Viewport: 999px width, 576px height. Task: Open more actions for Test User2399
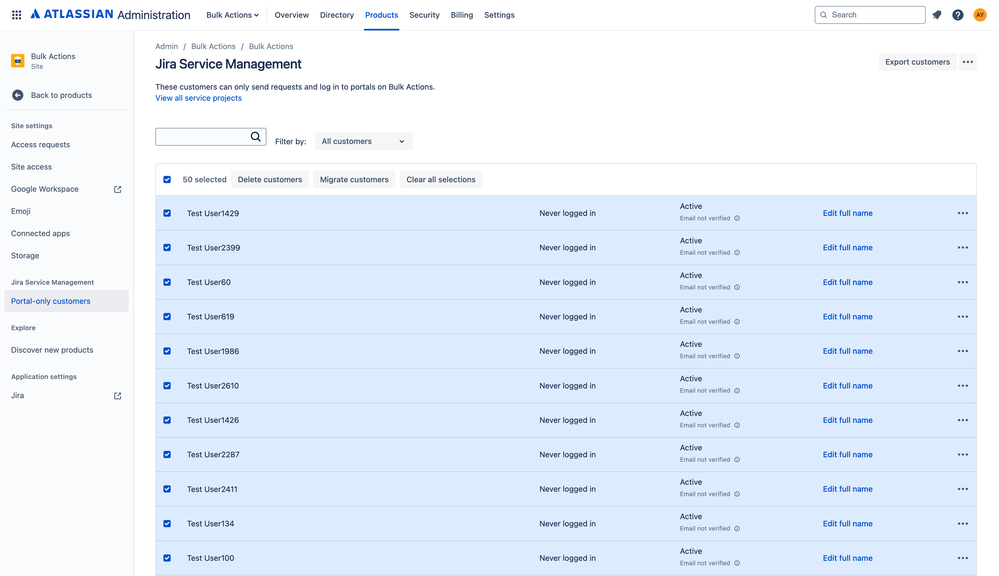click(963, 248)
